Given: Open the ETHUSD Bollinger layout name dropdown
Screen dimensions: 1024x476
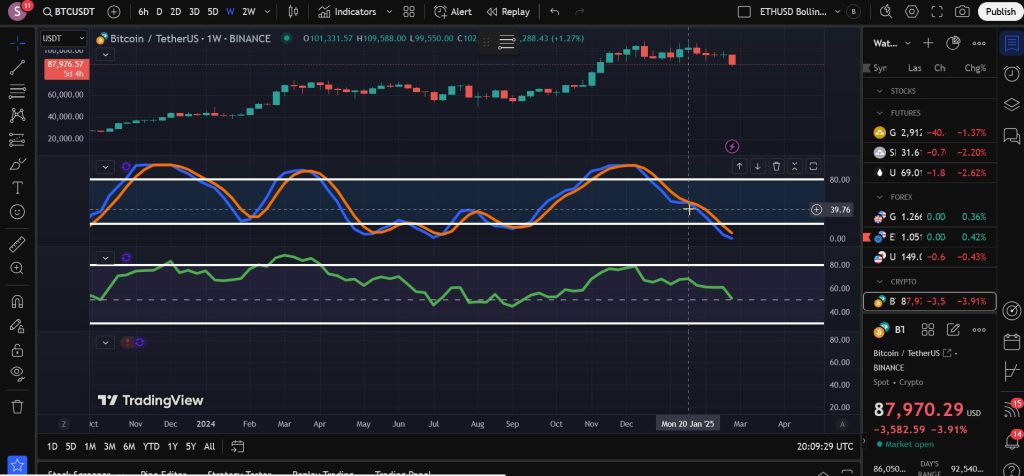Looking at the screenshot, I should 801,12.
